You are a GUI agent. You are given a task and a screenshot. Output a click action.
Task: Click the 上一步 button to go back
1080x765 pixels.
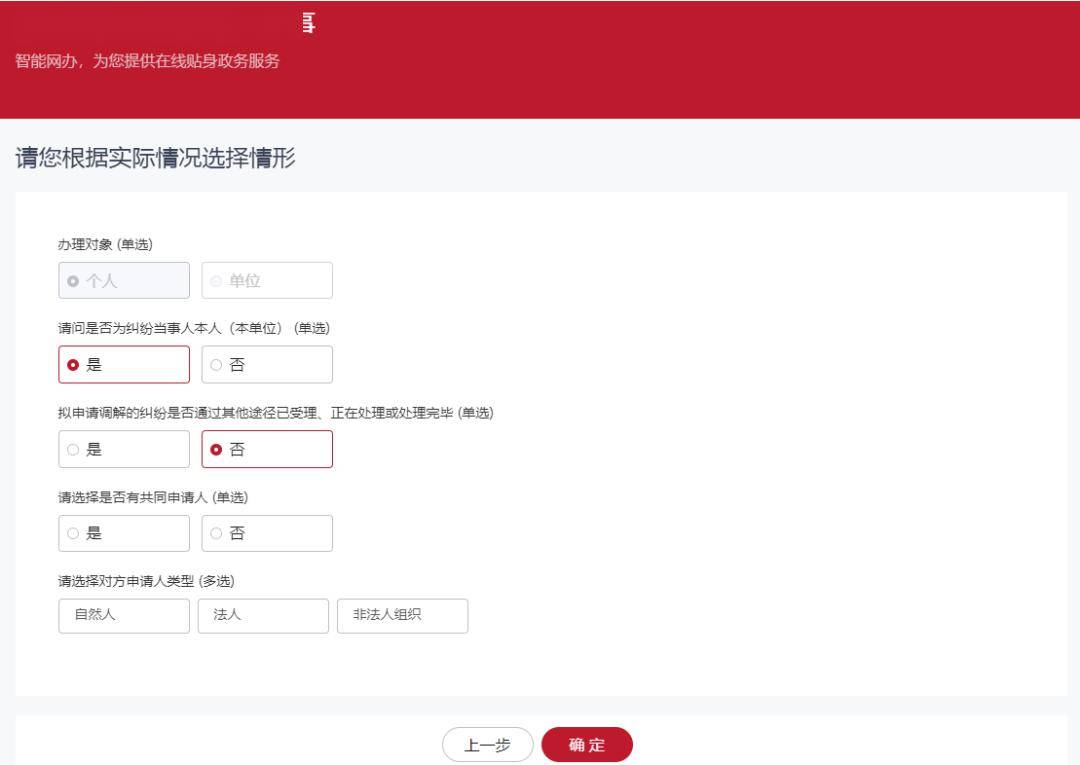[487, 744]
